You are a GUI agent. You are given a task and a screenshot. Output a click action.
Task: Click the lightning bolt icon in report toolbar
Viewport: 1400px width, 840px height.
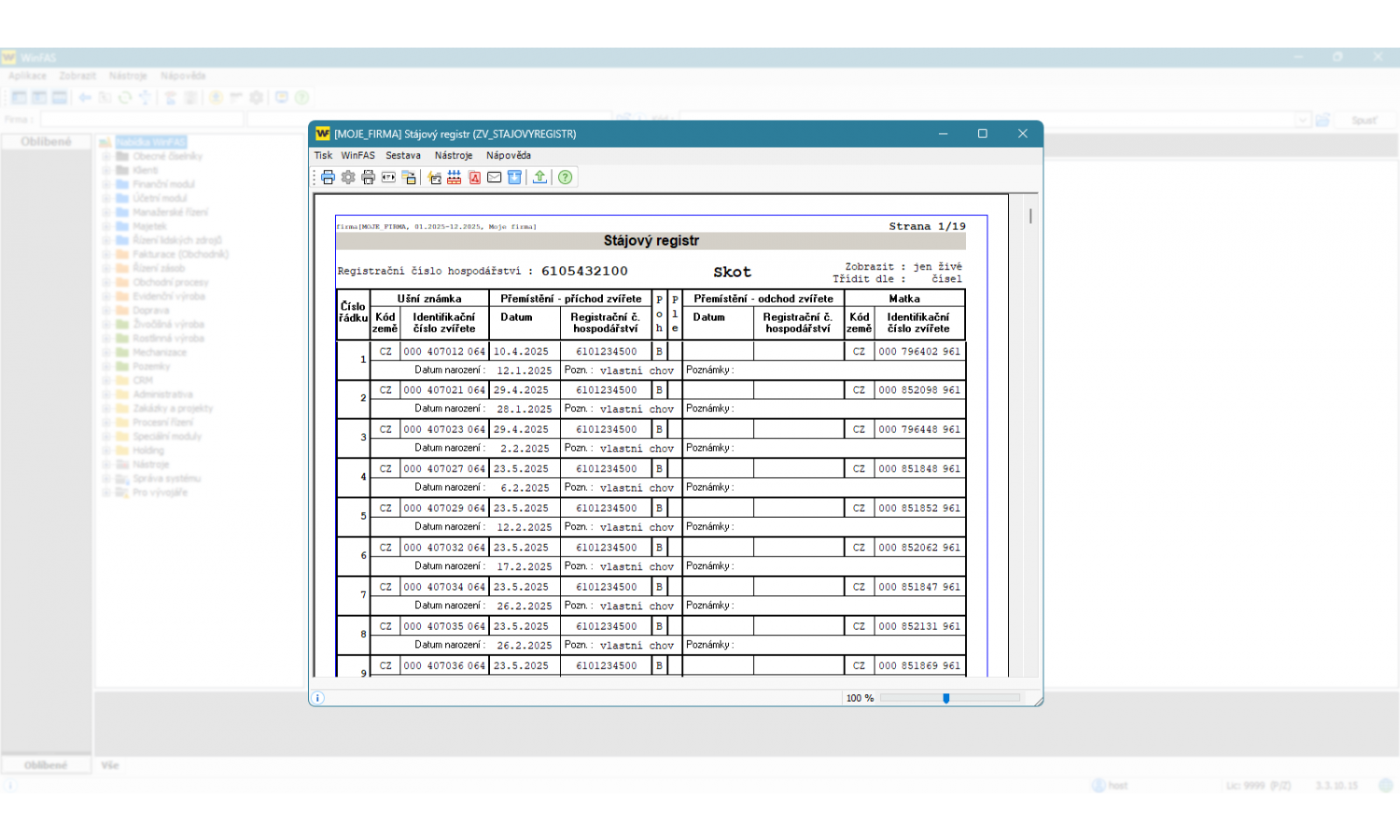click(x=434, y=177)
